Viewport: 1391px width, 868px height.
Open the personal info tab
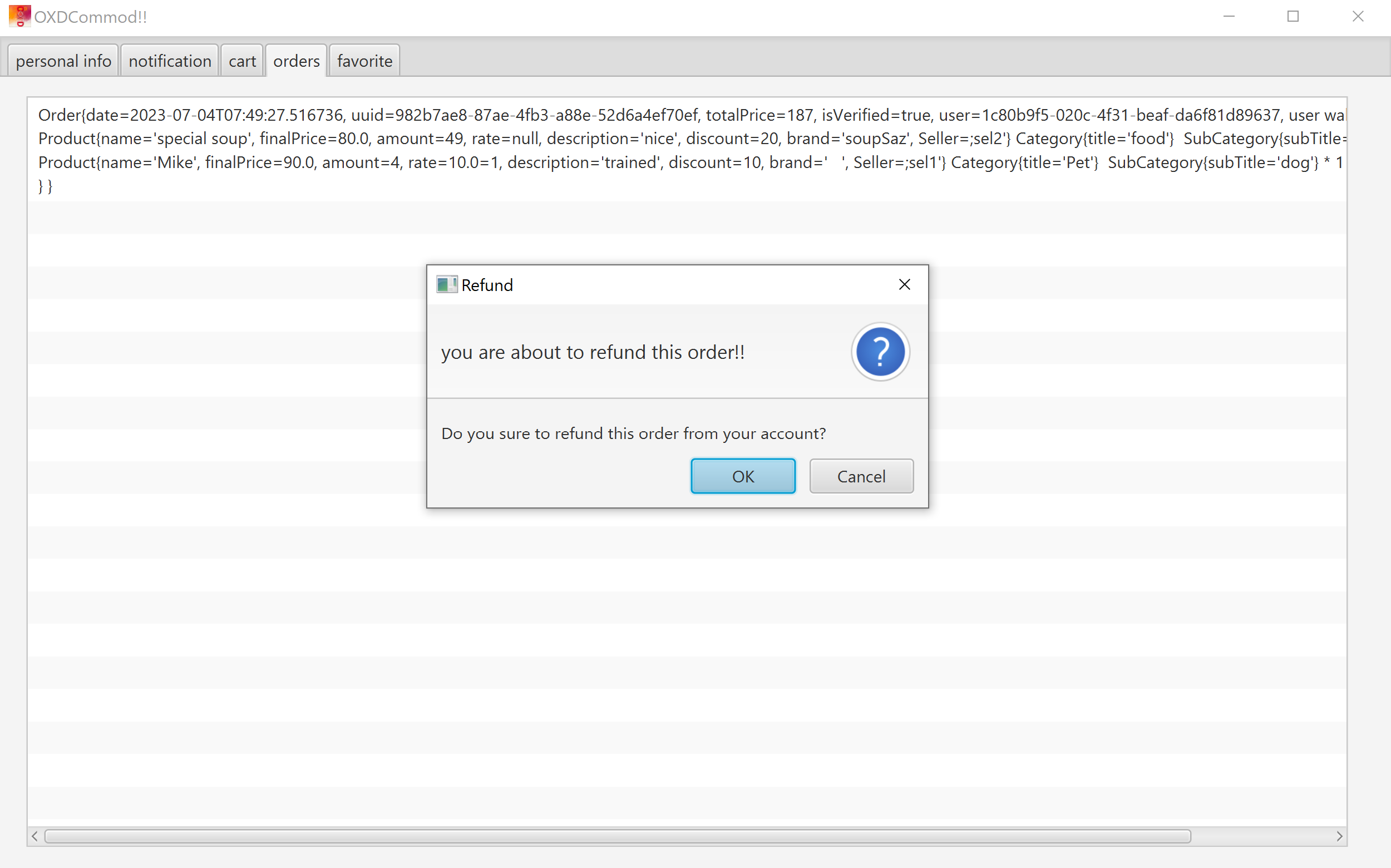point(63,61)
